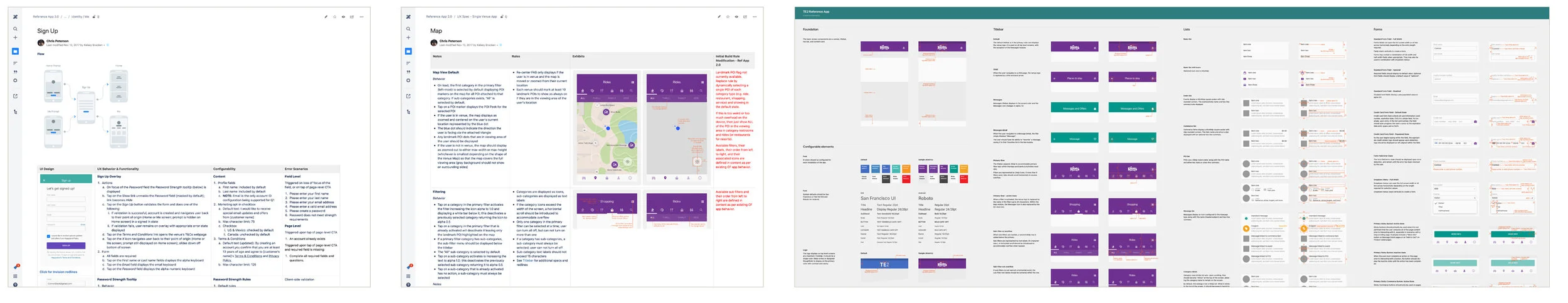Star the Sign Up page
Screen dimensions: 1568x303
point(335,17)
